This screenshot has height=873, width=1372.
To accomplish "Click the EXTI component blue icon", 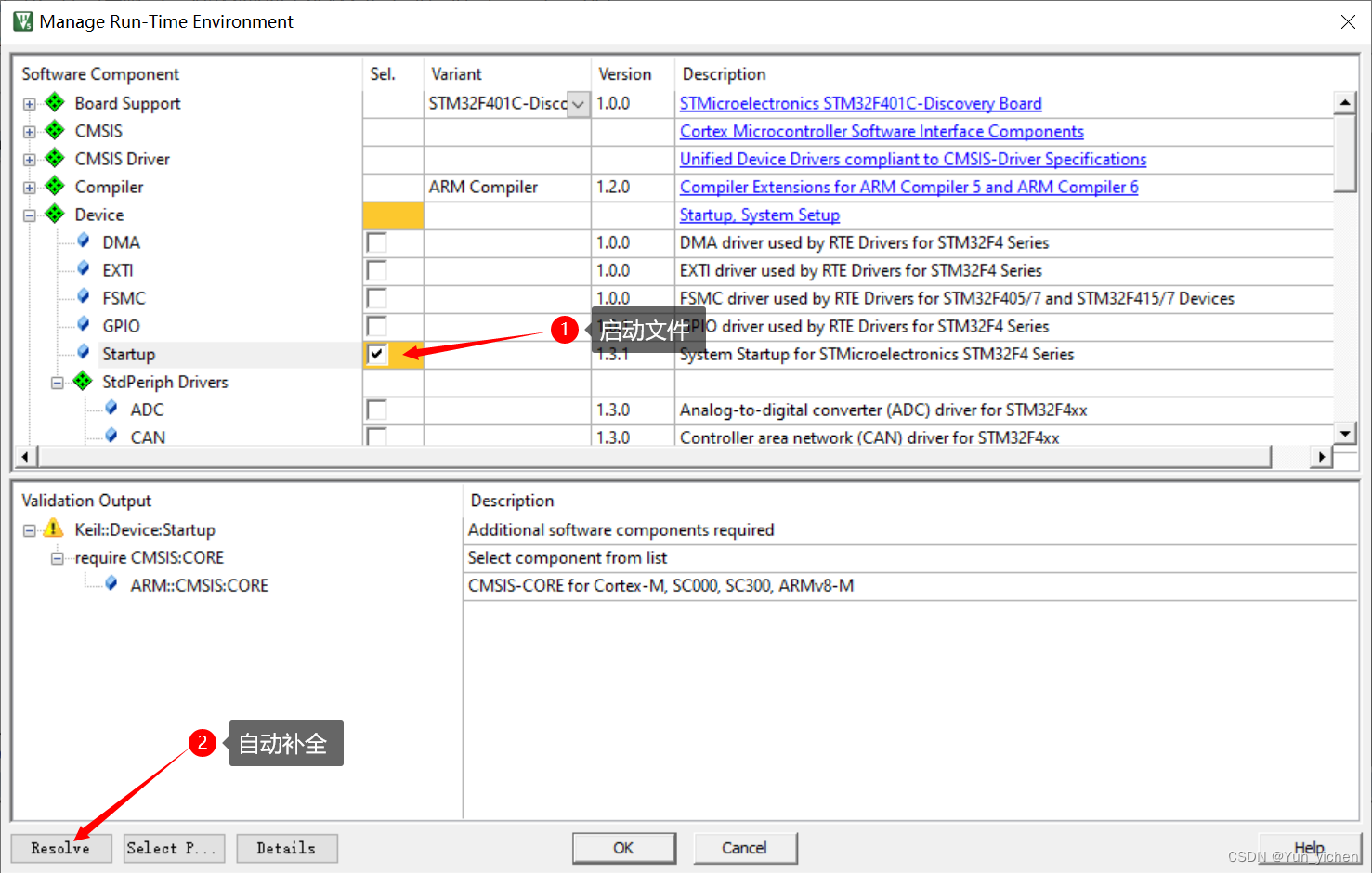I will (x=84, y=269).
